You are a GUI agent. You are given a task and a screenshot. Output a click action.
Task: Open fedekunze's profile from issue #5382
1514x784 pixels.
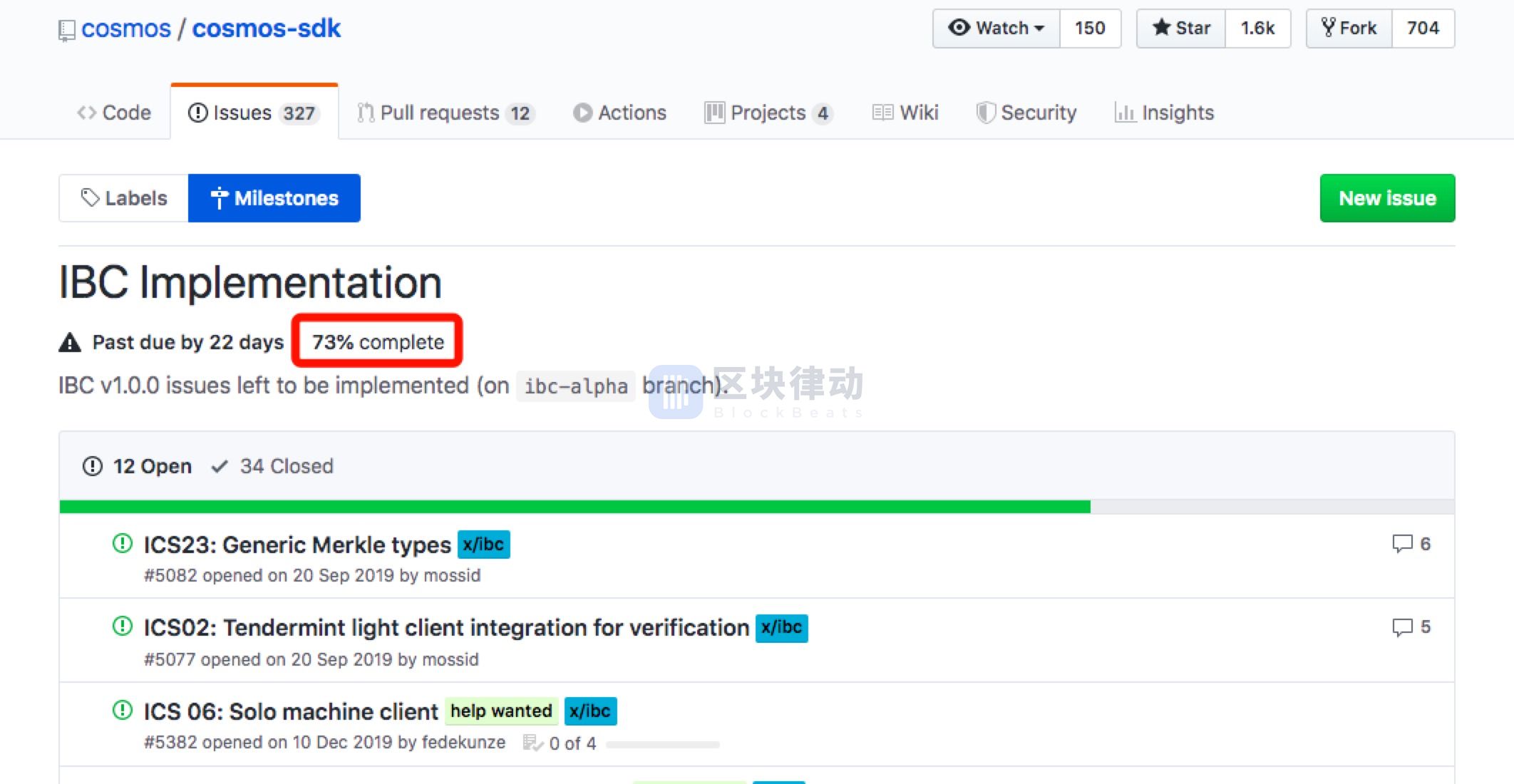tap(463, 743)
